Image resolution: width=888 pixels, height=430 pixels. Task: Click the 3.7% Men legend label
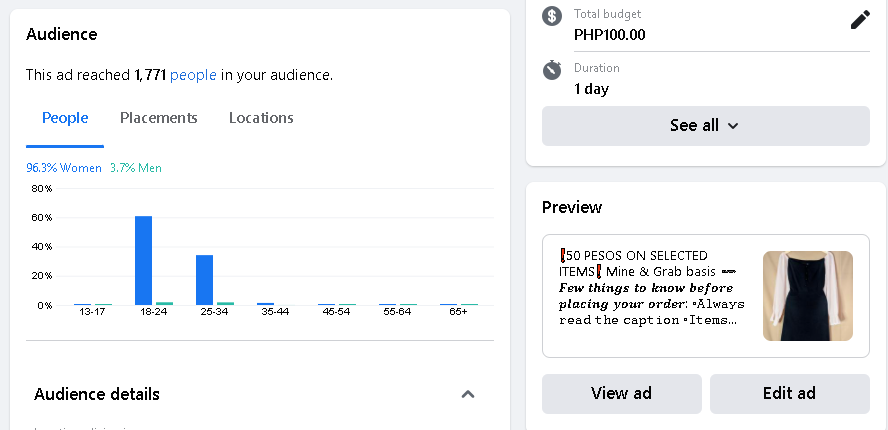[136, 168]
